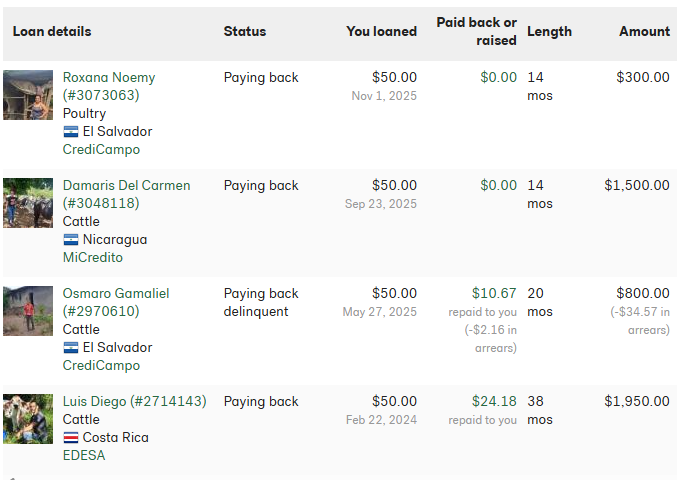Click the Amount column header

(x=644, y=31)
